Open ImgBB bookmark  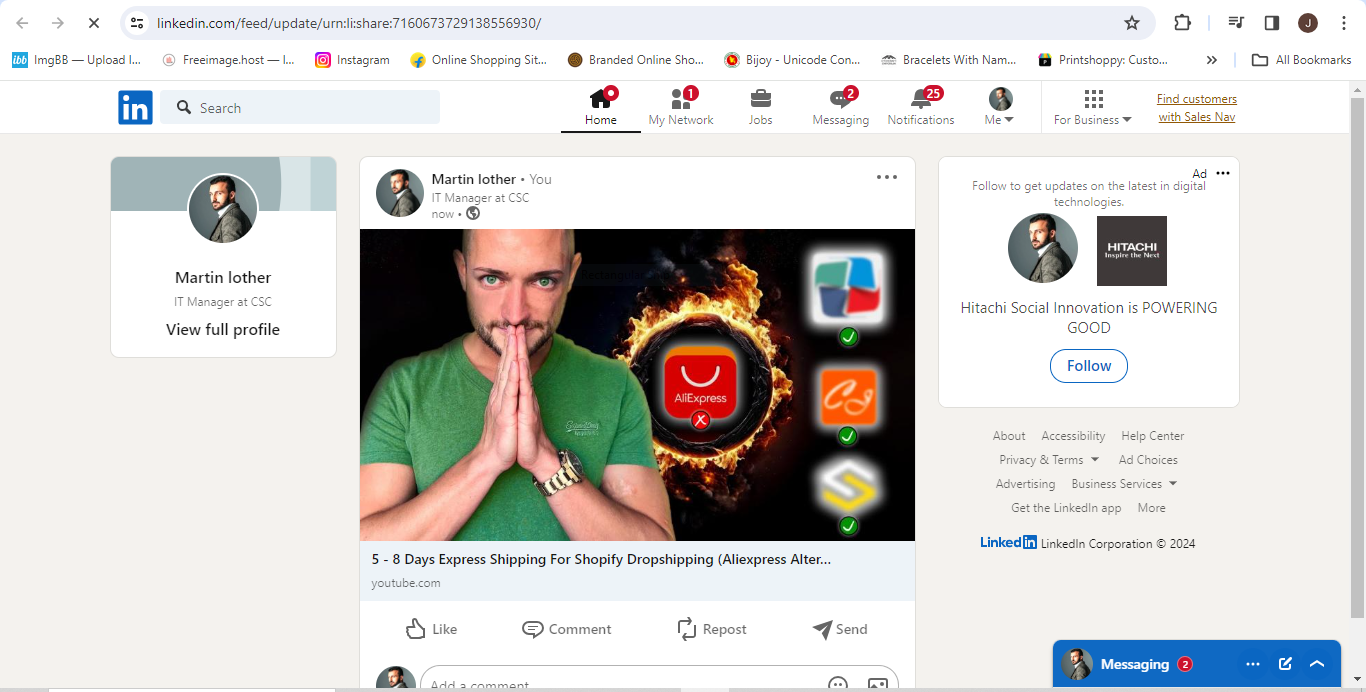point(76,60)
